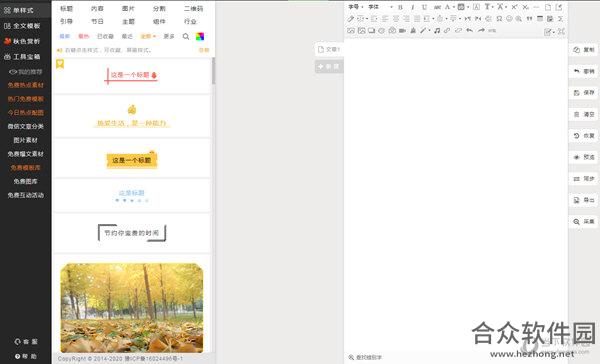Select the 二维码 style category tab
Image resolution: width=600 pixels, height=364 pixels.
(193, 8)
